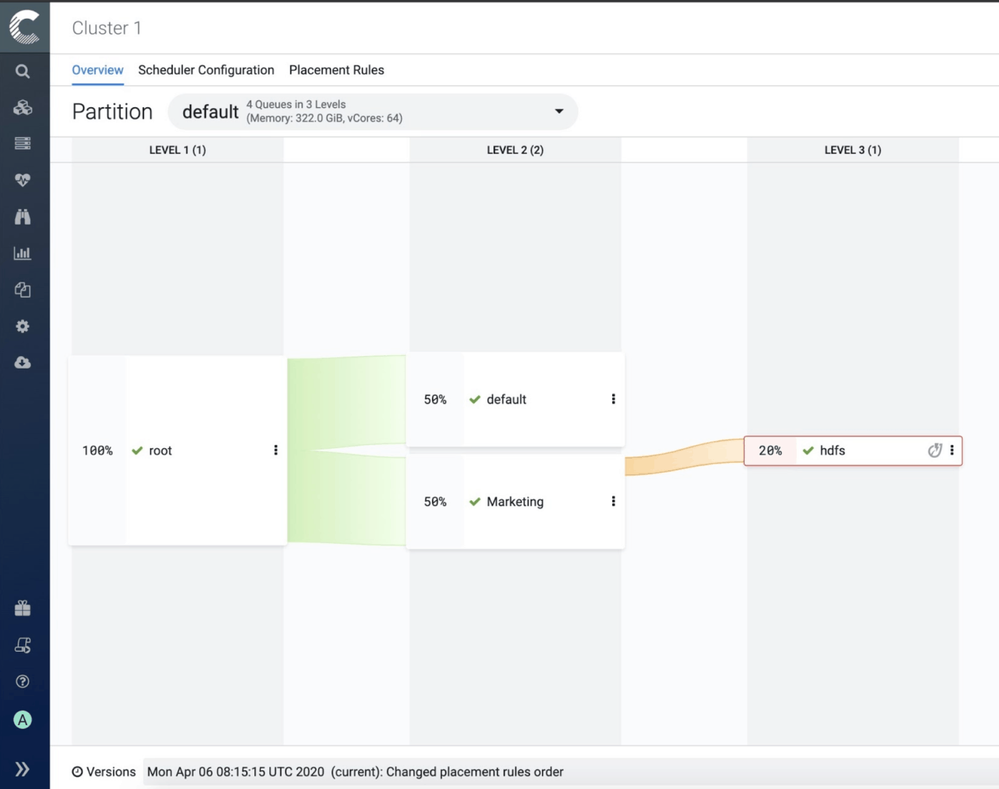Expand the sidebar with the double chevron

tap(22, 769)
